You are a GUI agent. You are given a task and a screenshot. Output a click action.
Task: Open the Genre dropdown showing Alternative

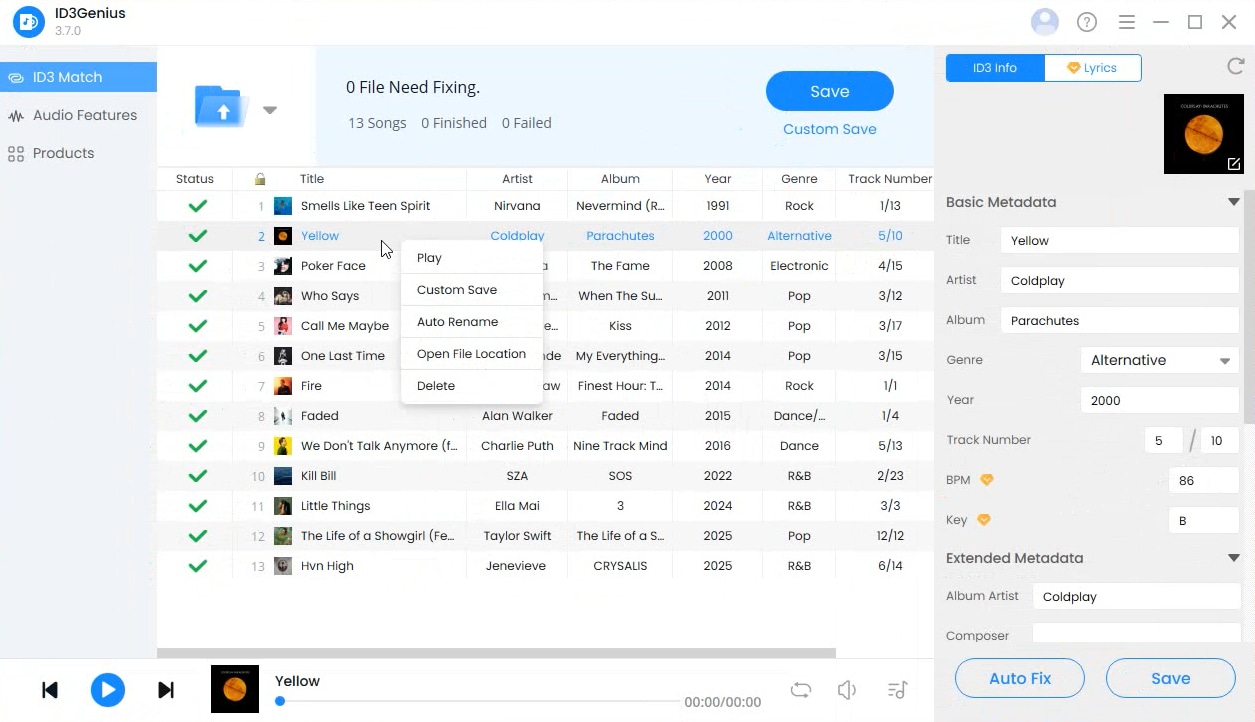[x=1159, y=360]
